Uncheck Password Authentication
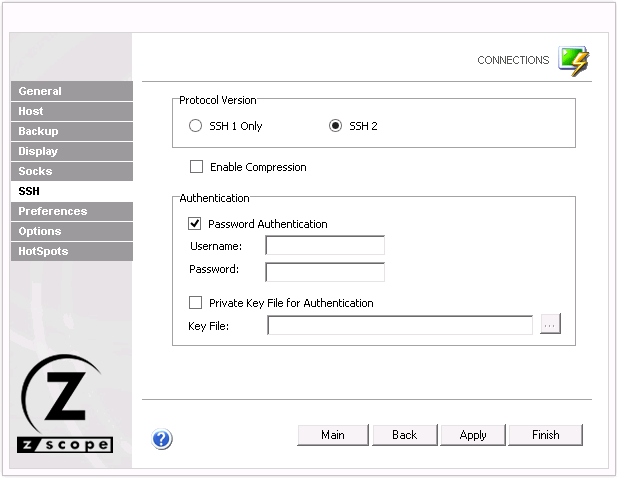The image size is (617, 479). click(x=195, y=224)
